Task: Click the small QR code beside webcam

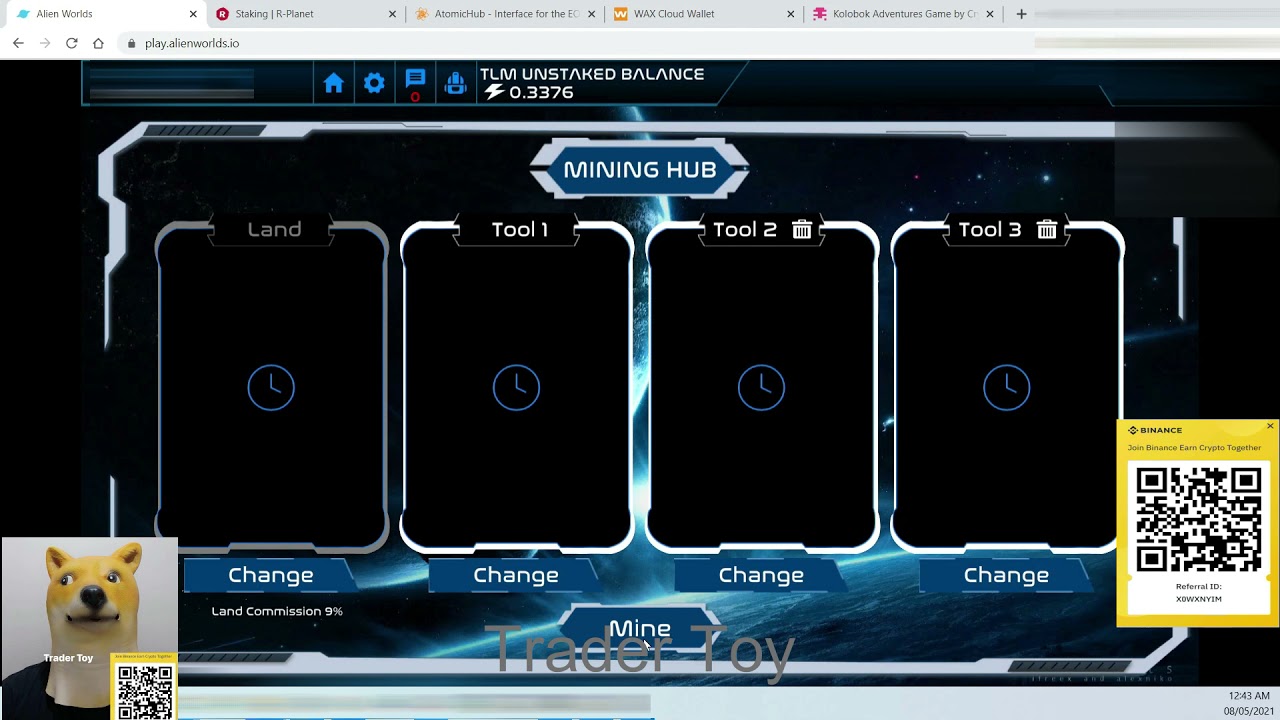Action: (x=145, y=691)
